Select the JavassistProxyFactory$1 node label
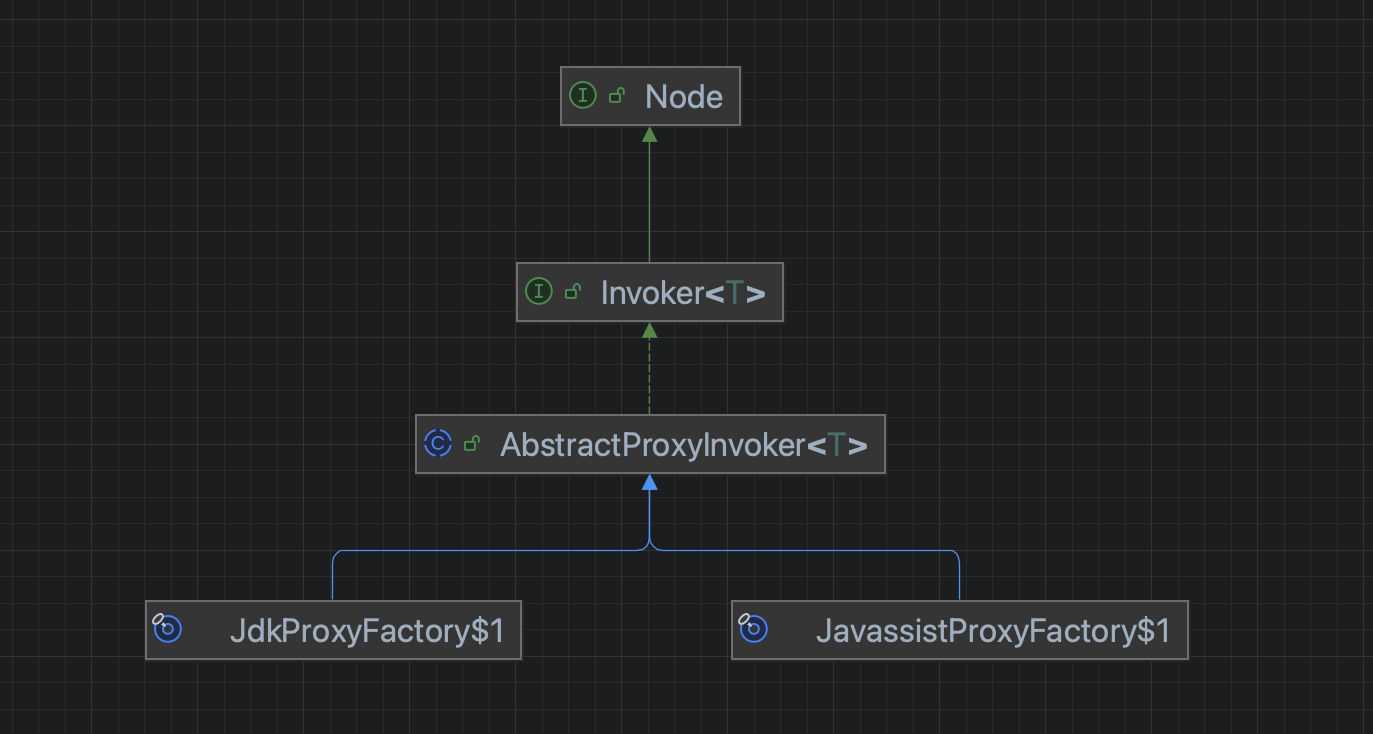The width and height of the screenshot is (1373, 734). click(993, 630)
